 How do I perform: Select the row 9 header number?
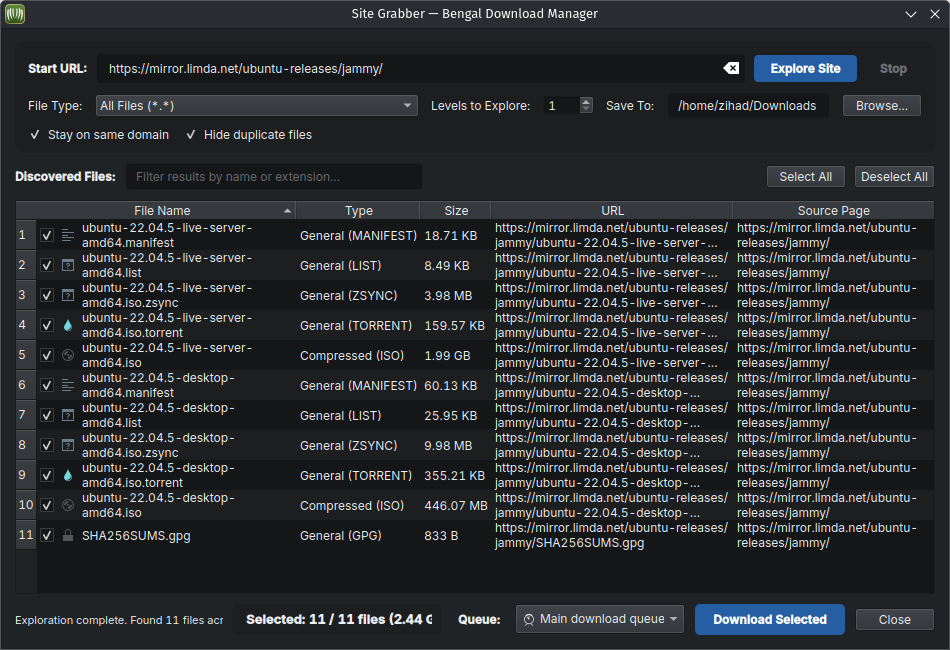click(x=26, y=475)
